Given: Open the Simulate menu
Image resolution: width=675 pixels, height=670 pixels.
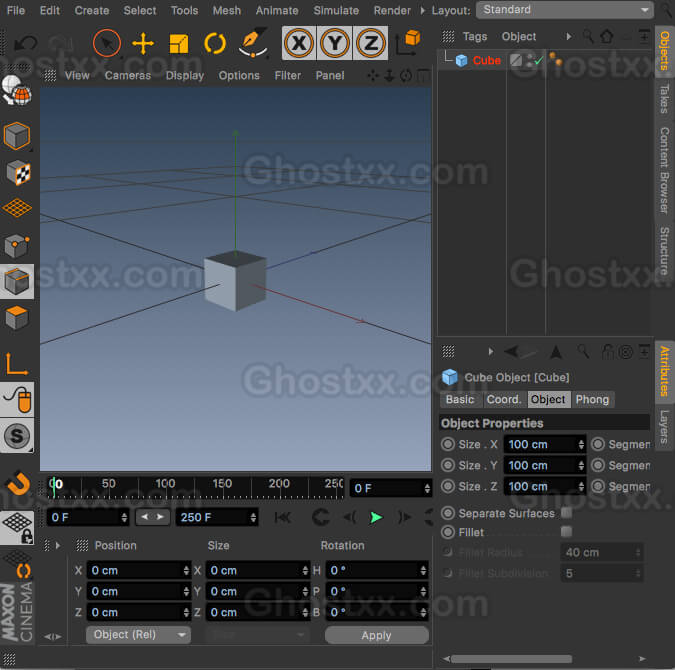Looking at the screenshot, I should coord(336,10).
